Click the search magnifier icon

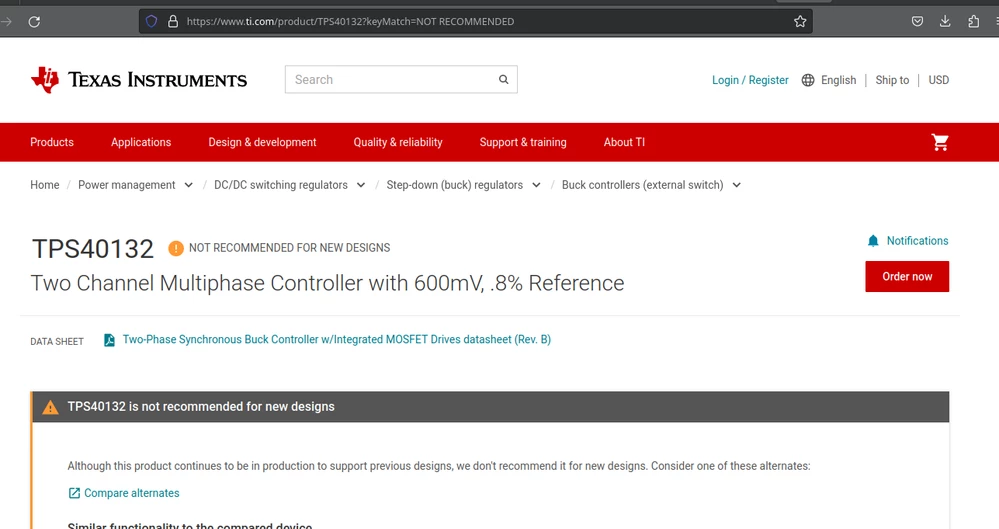pos(503,80)
